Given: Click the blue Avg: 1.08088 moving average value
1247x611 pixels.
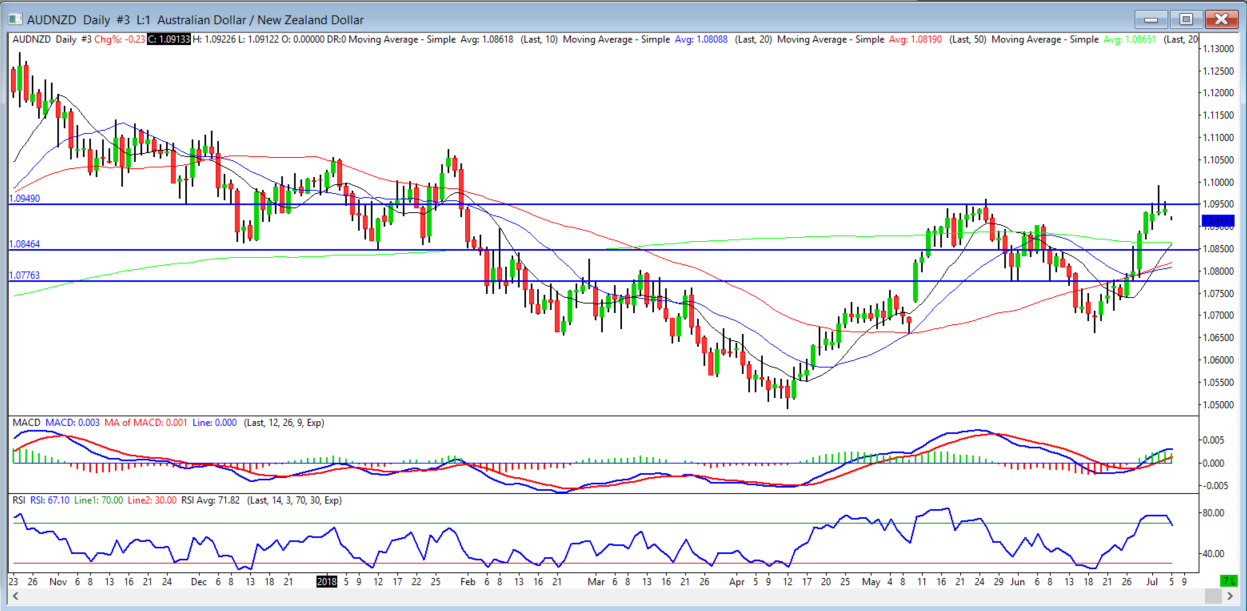Looking at the screenshot, I should [702, 39].
